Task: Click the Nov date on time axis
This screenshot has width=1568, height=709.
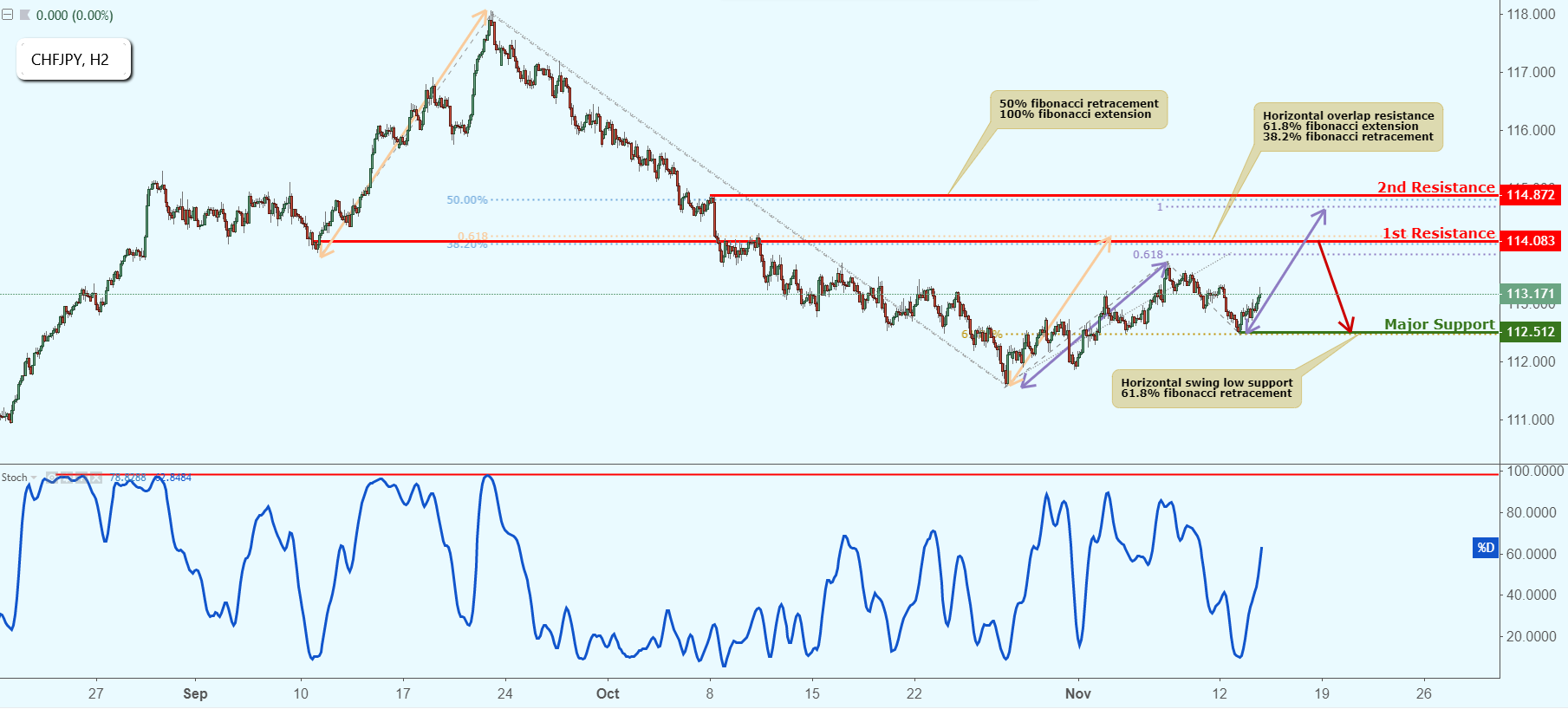Action: (x=1078, y=693)
